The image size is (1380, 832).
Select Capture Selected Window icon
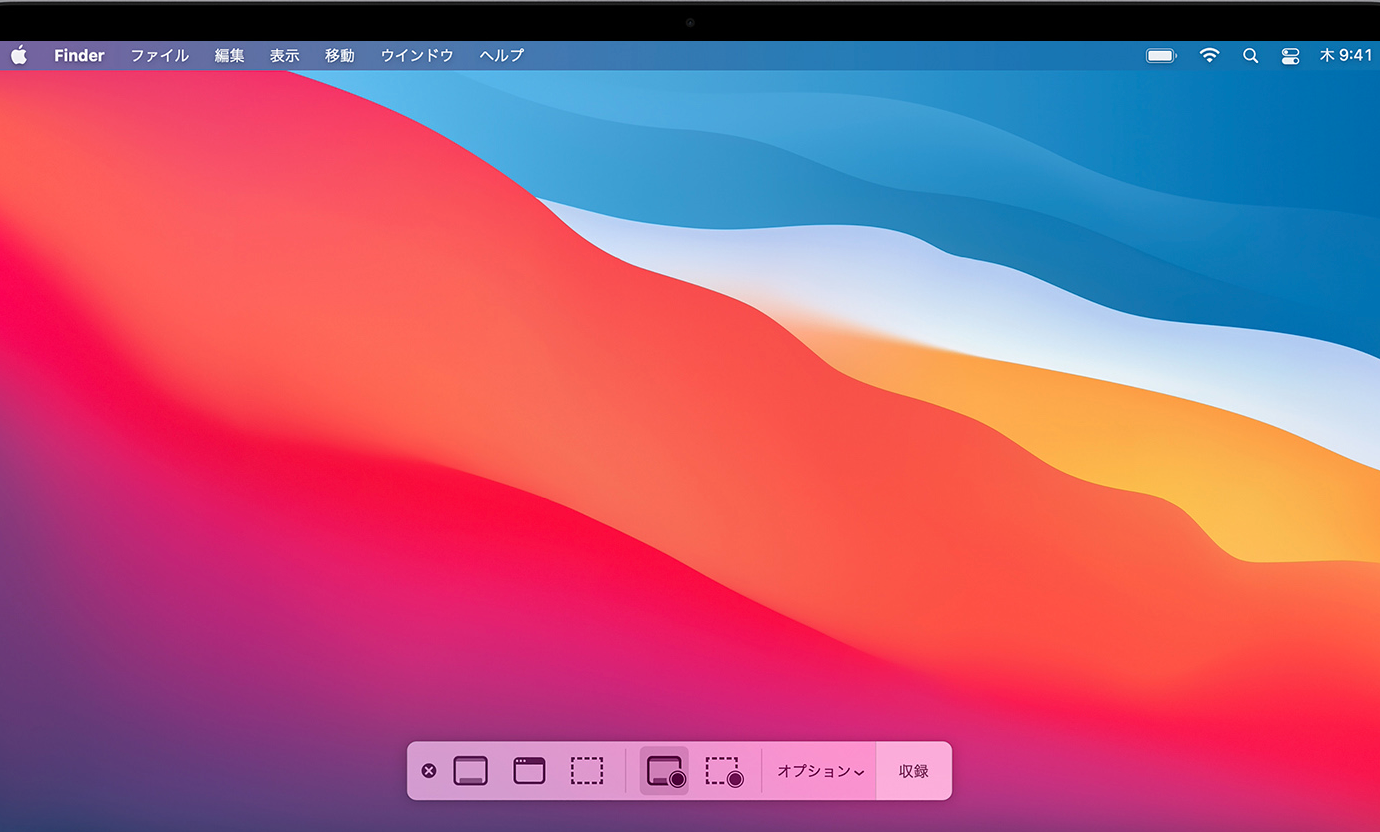[x=530, y=771]
